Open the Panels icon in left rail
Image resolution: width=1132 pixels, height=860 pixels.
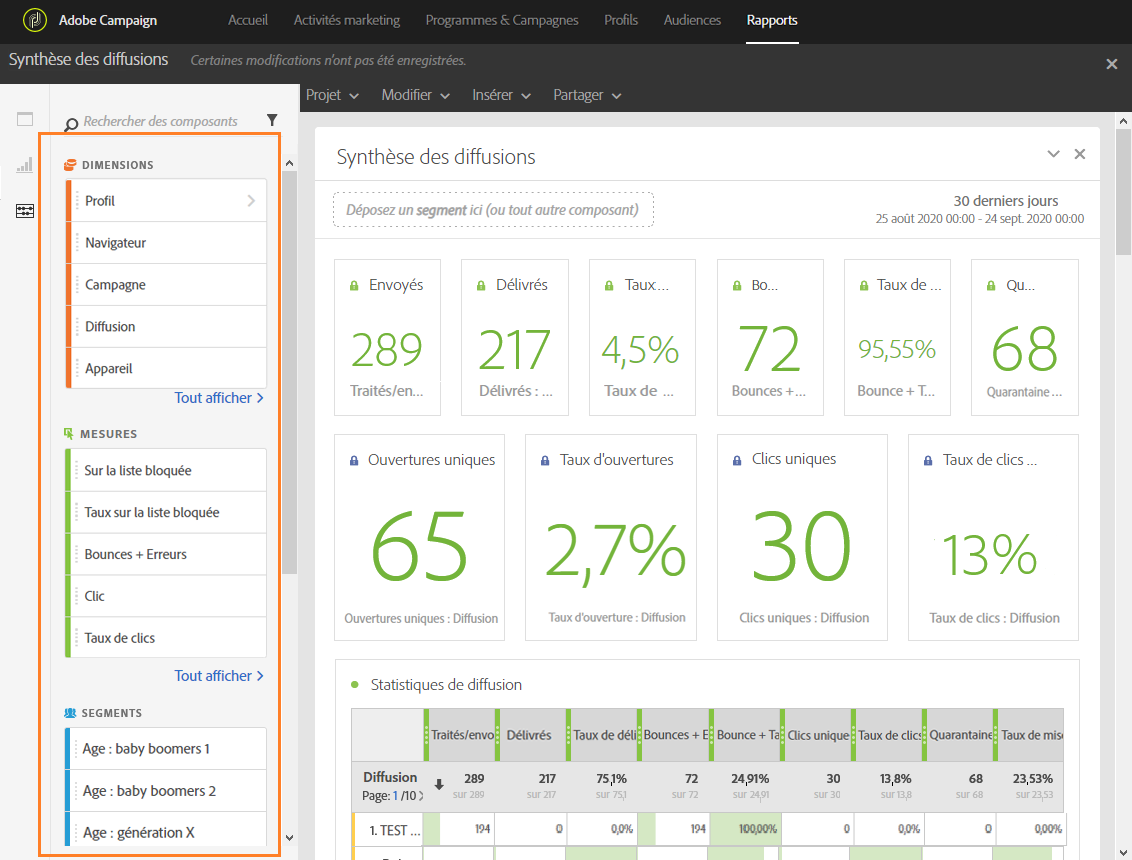coord(25,119)
